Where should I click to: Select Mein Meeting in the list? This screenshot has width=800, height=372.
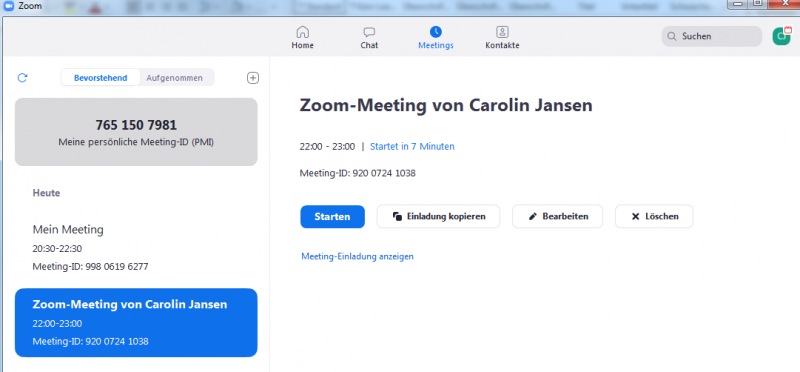[136, 247]
